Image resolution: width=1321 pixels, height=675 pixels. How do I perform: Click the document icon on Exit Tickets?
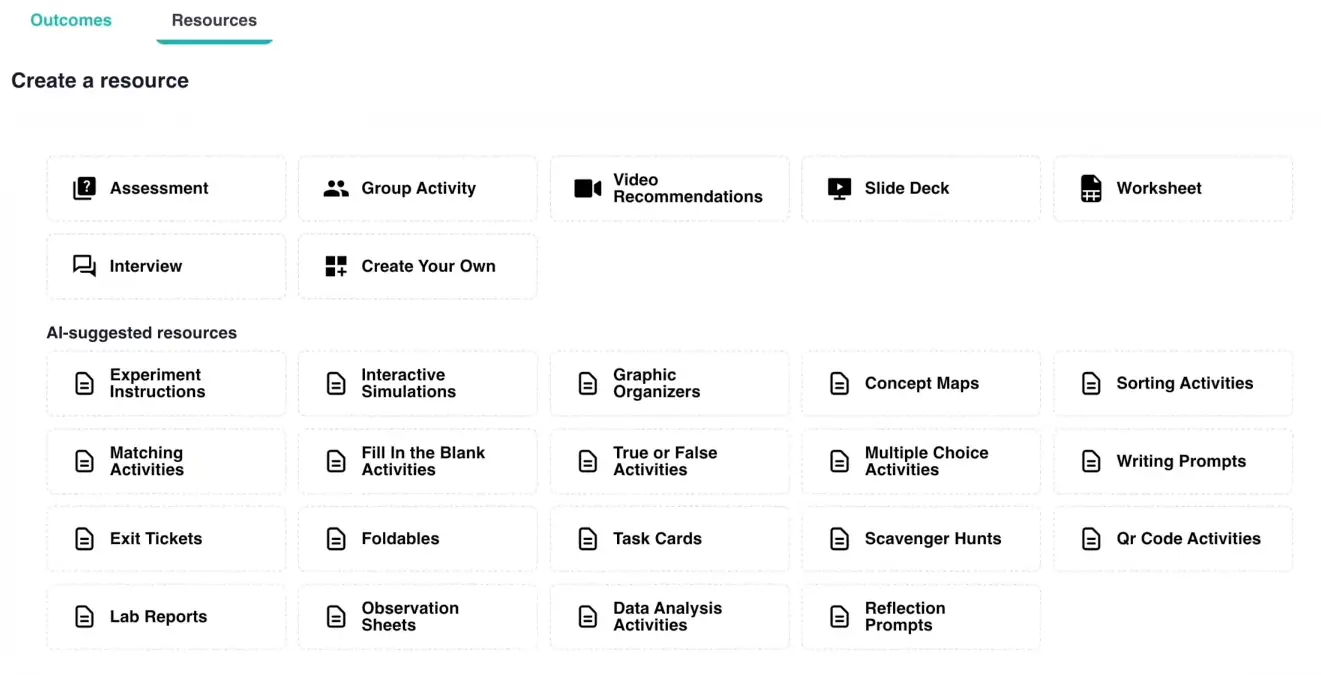point(84,538)
